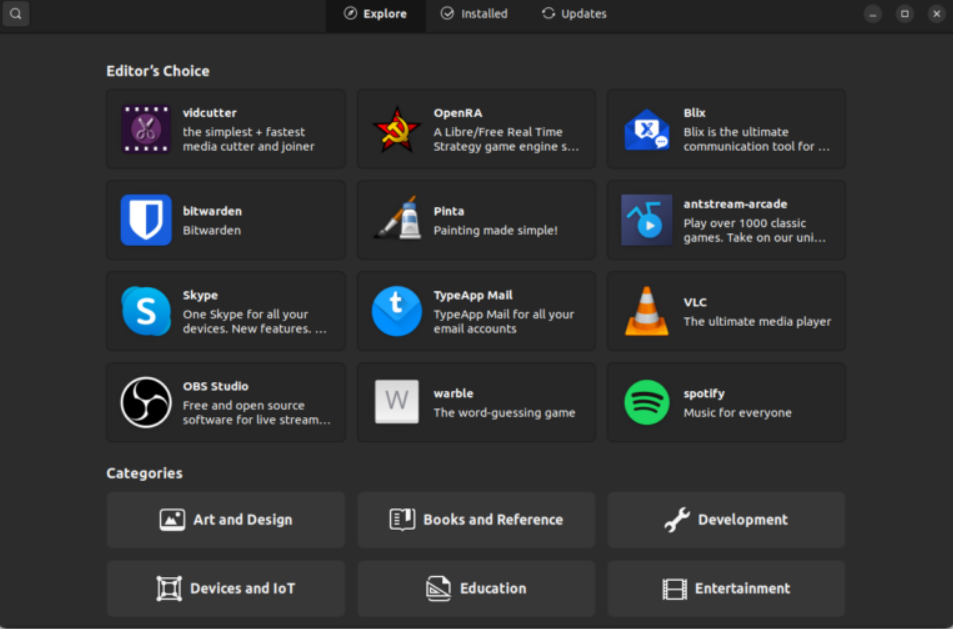Click the Pinta paintbrush icon
This screenshot has width=953, height=629.
[x=396, y=218]
